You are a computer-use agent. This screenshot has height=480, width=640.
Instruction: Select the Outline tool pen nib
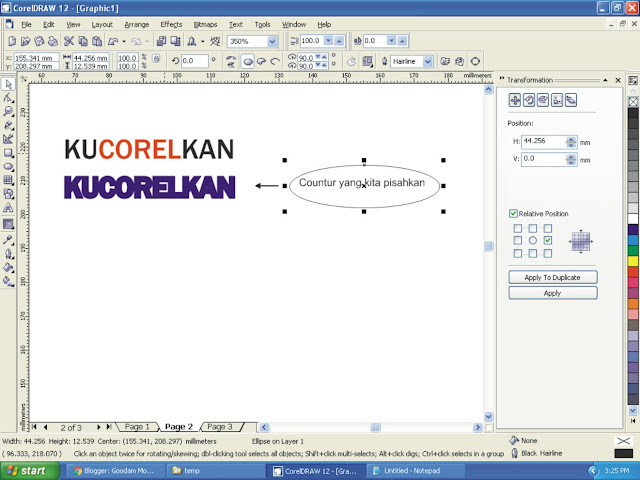8,254
